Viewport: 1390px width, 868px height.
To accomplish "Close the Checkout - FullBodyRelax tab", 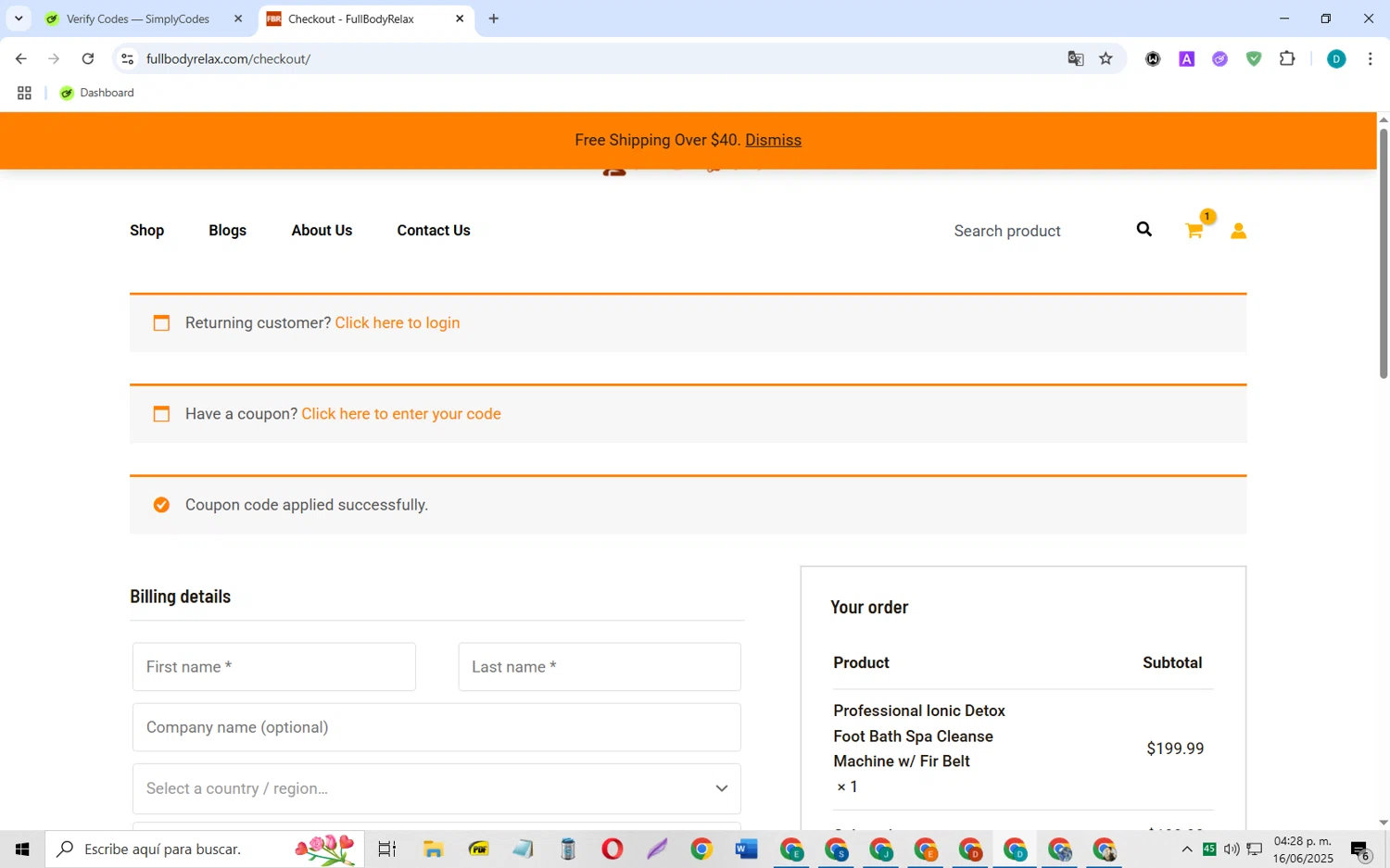I will pos(460,19).
